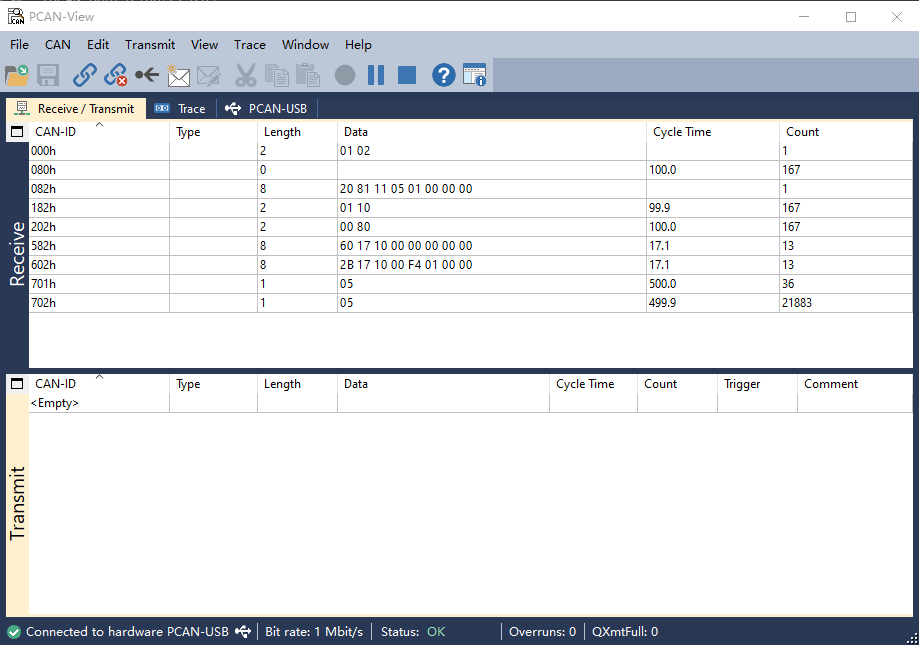Click the Open file toolbar icon
This screenshot has height=645, width=919.
17,75
